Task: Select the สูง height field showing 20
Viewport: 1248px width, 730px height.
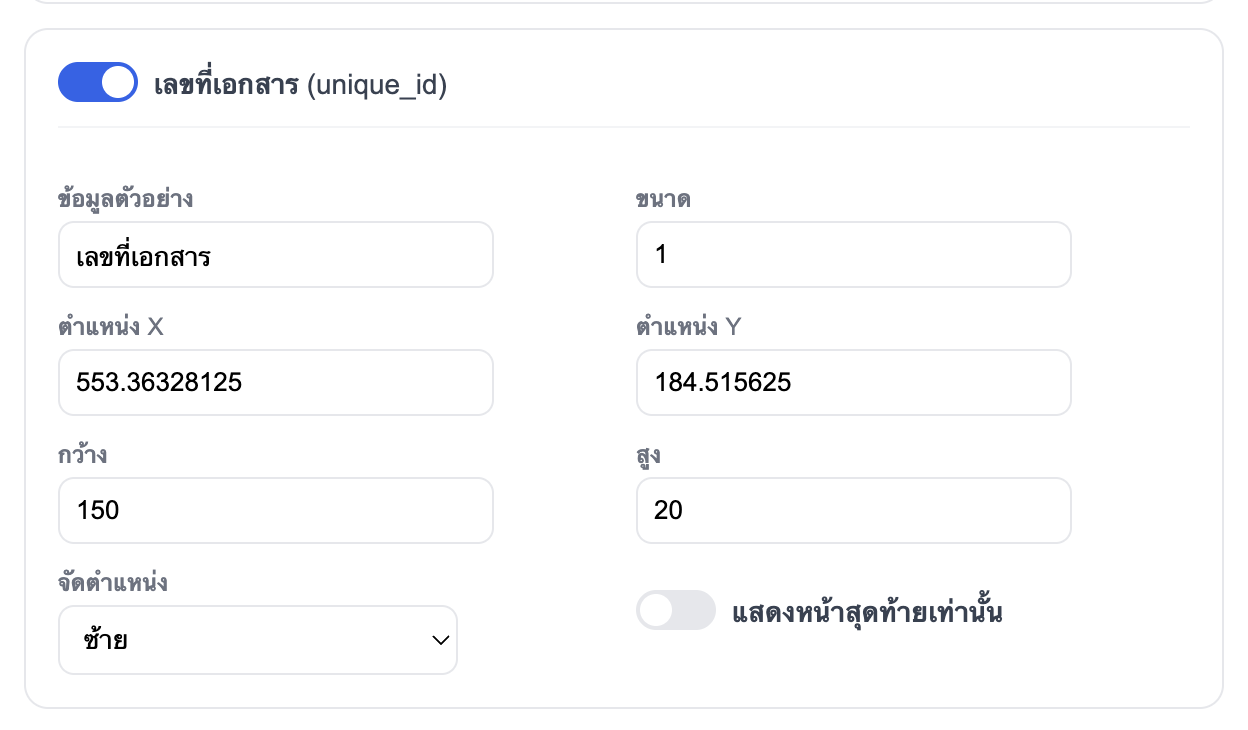Action: 853,510
